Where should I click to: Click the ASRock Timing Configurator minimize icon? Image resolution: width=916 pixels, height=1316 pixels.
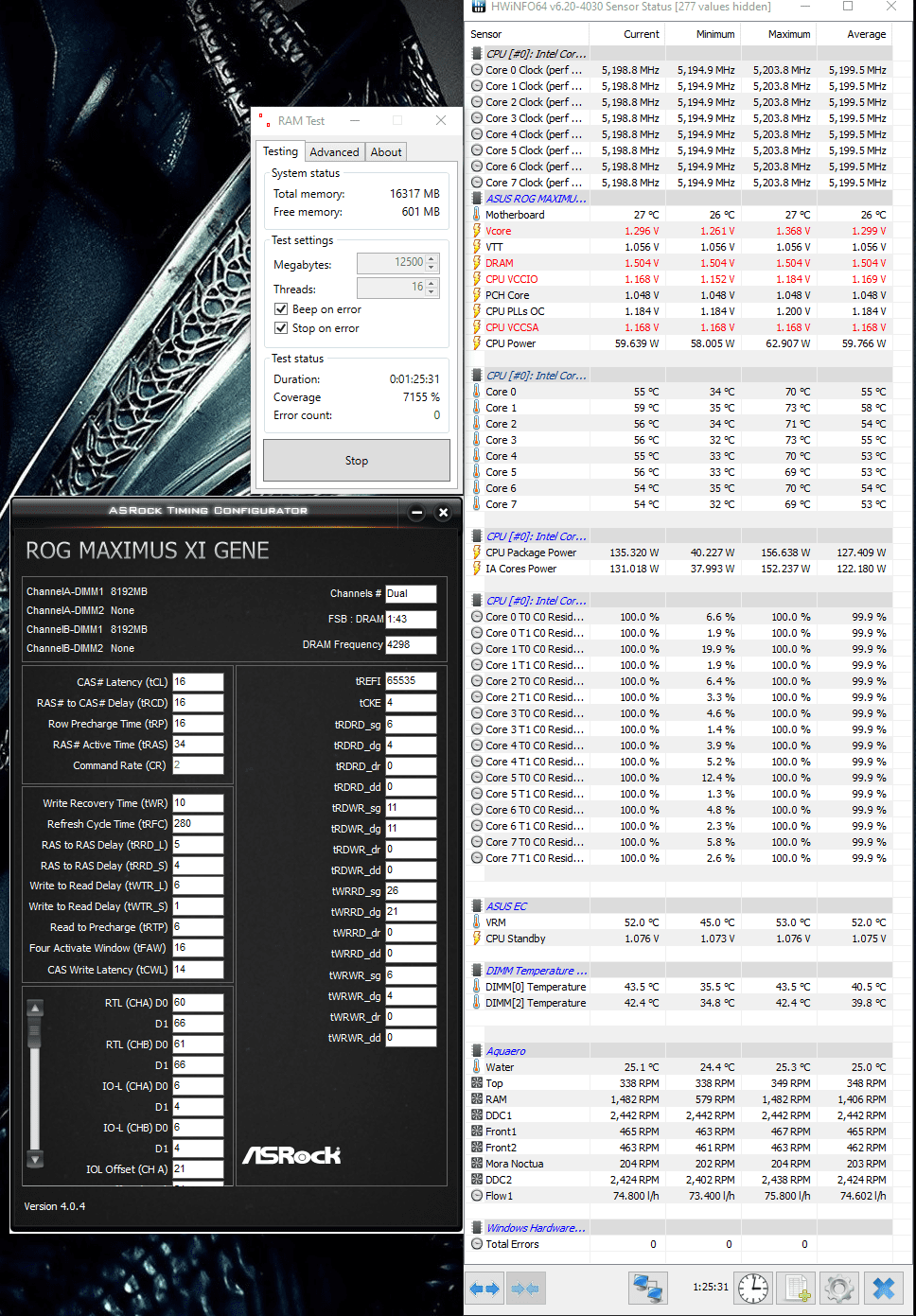[417, 512]
